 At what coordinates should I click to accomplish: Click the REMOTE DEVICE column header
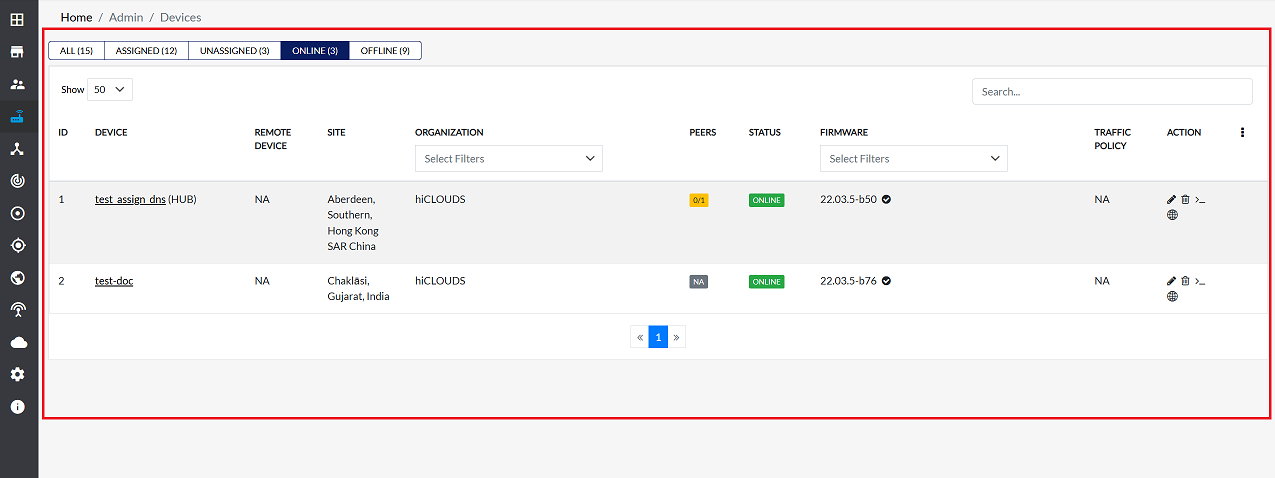tap(271, 139)
